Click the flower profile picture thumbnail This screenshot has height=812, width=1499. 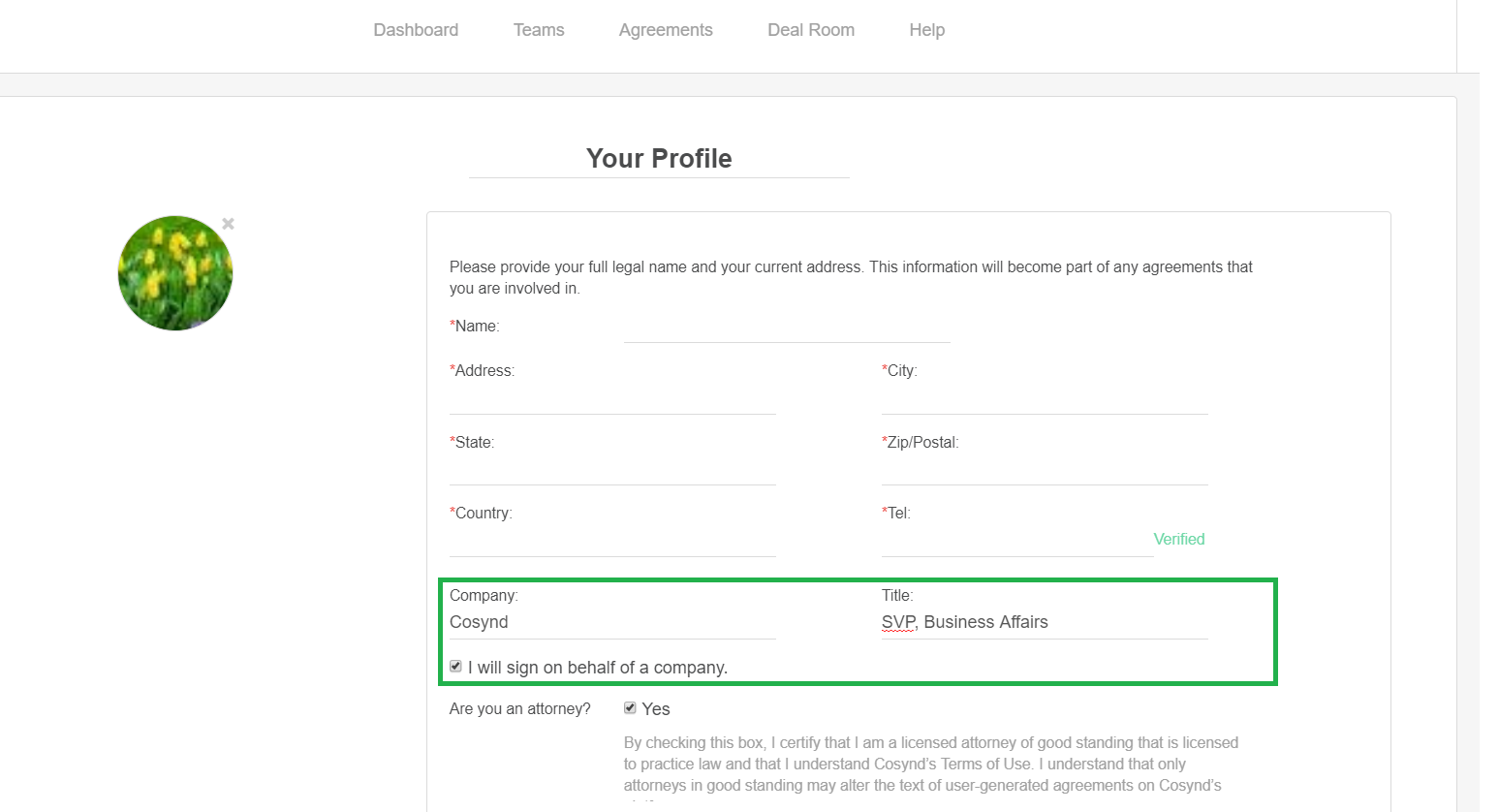(x=175, y=272)
